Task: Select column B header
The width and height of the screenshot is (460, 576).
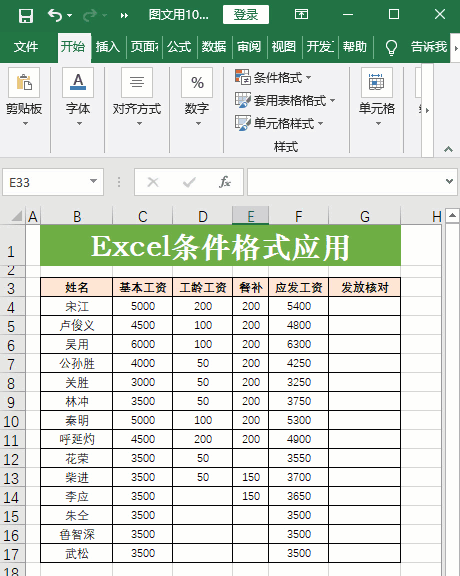Action: [76, 216]
